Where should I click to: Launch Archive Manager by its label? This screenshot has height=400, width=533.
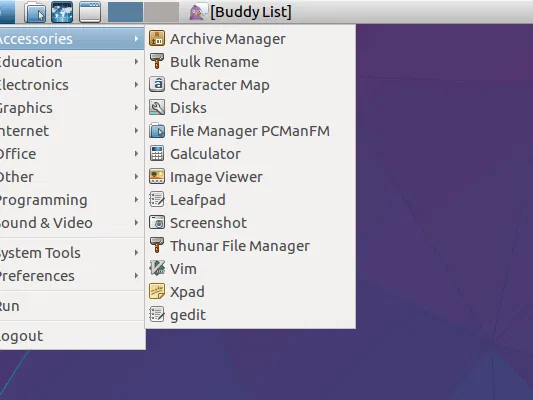pos(228,39)
